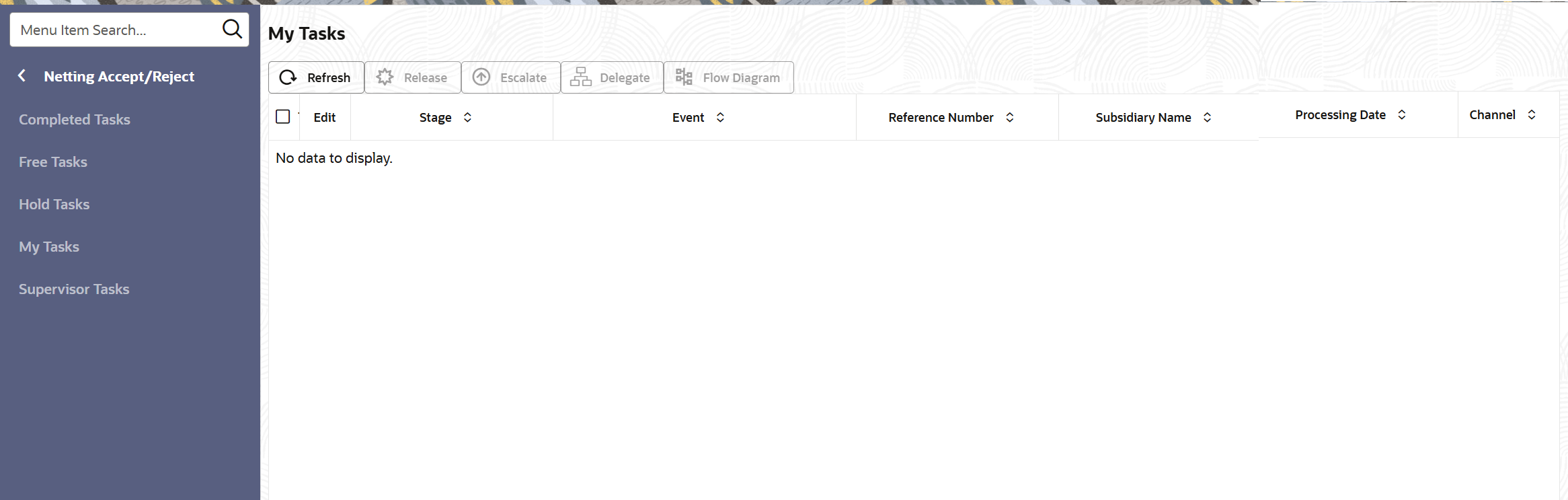Screen dimensions: 1568x500
Task: Click the search magnifier icon
Action: coord(232,29)
